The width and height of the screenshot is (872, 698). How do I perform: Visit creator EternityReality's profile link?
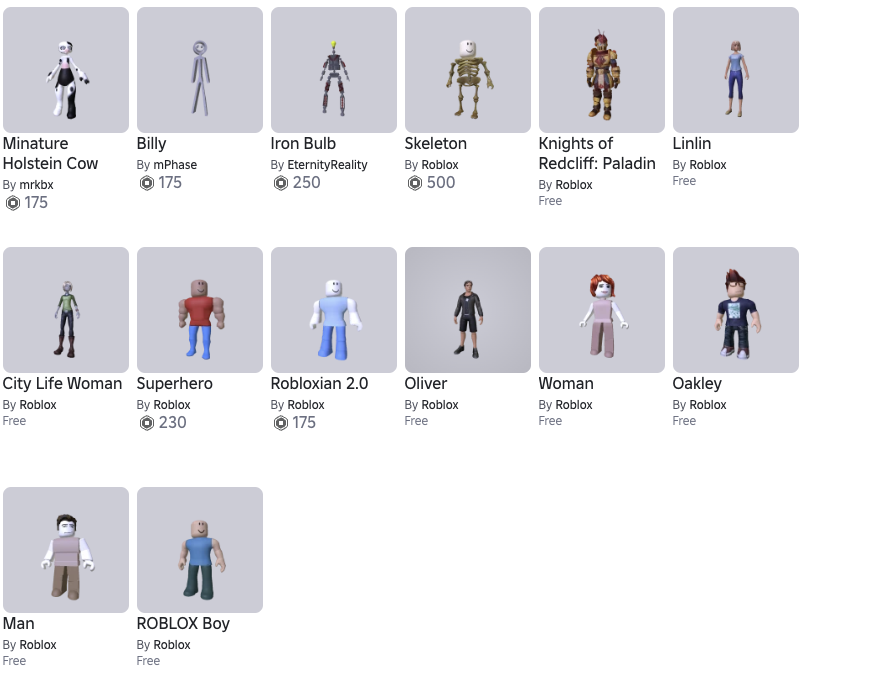[x=328, y=165]
